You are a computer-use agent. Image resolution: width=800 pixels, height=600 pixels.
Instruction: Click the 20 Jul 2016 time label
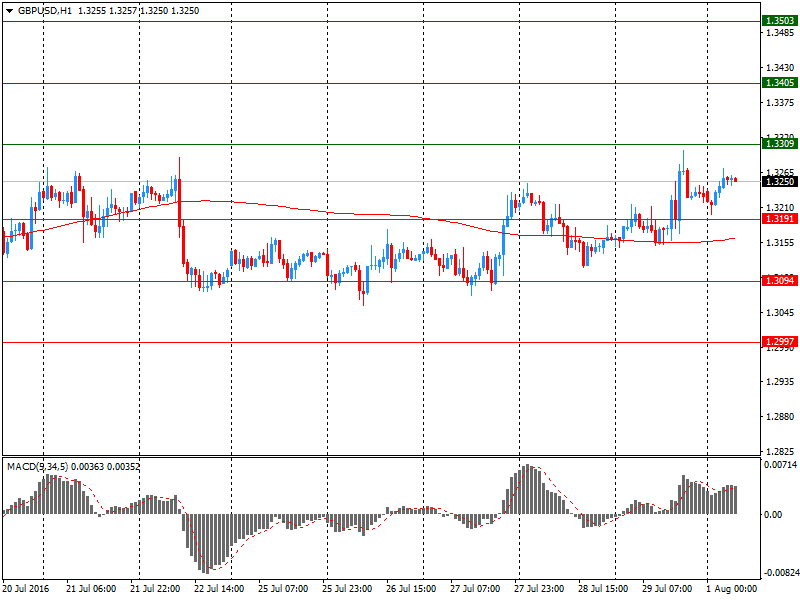26,589
